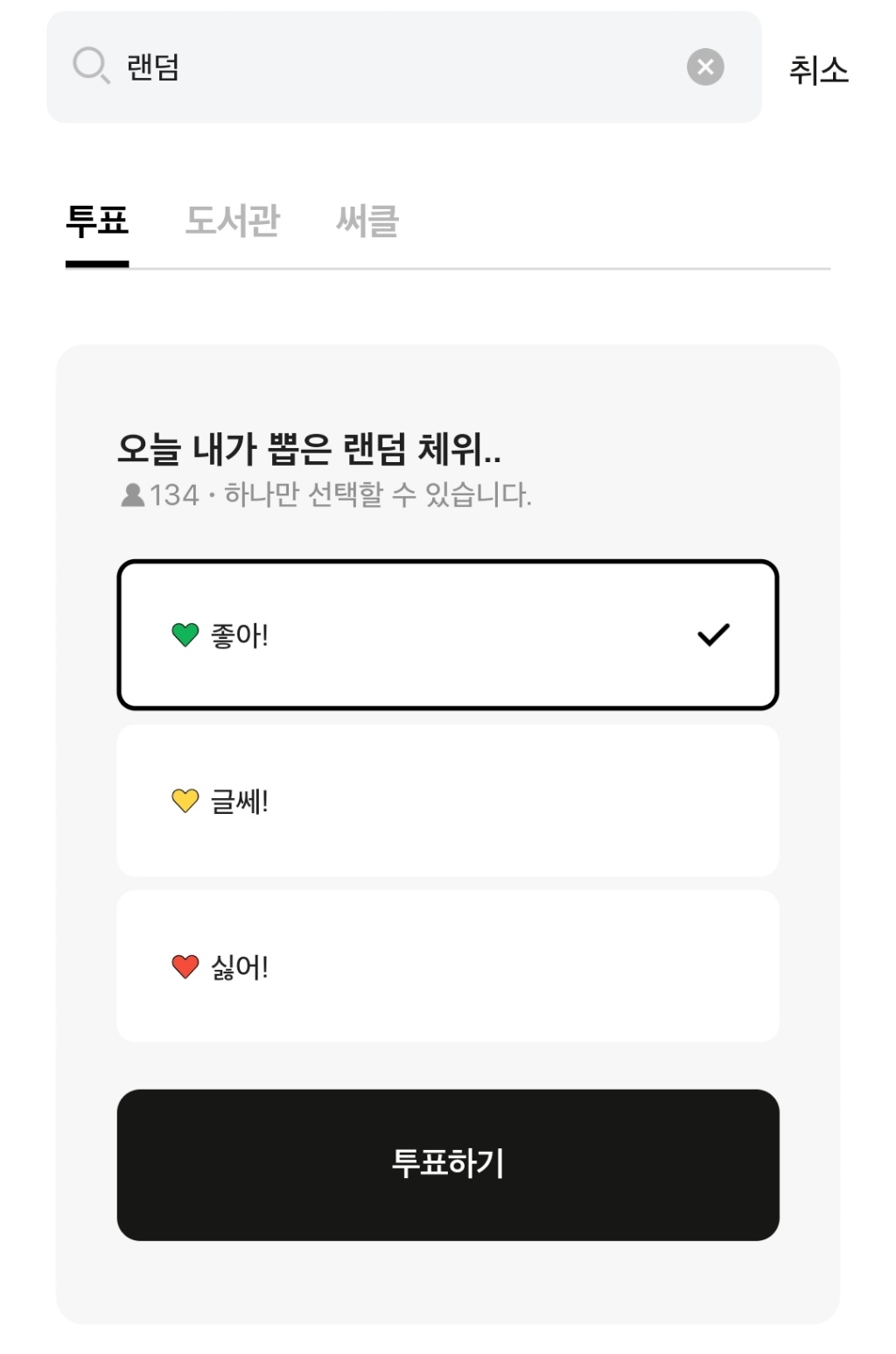
Task: Submit vote with the 투표하기 button
Action: point(447,1164)
